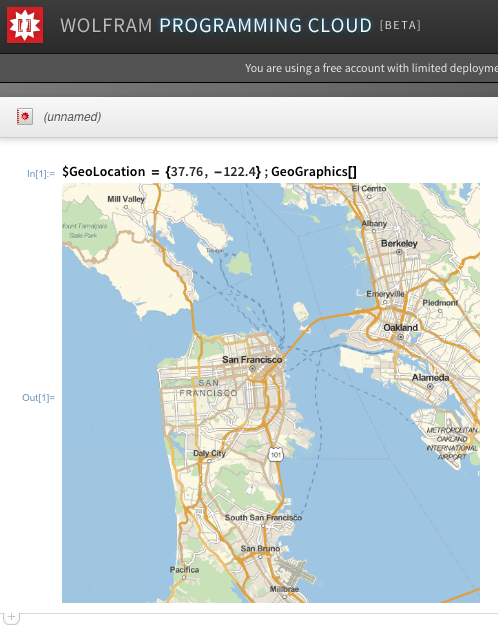This screenshot has width=498, height=629.
Task: Click Pacifica label on map
Action: 184,570
